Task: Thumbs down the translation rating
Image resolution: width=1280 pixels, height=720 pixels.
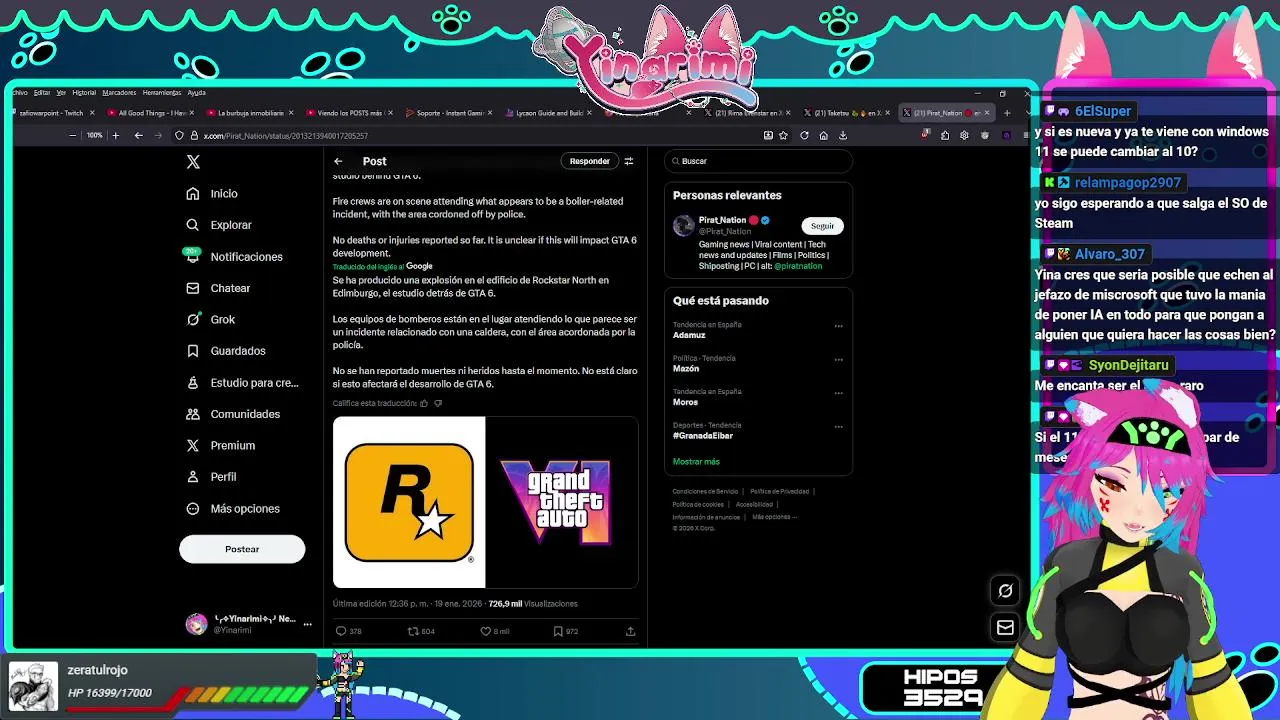Action: pos(438,404)
